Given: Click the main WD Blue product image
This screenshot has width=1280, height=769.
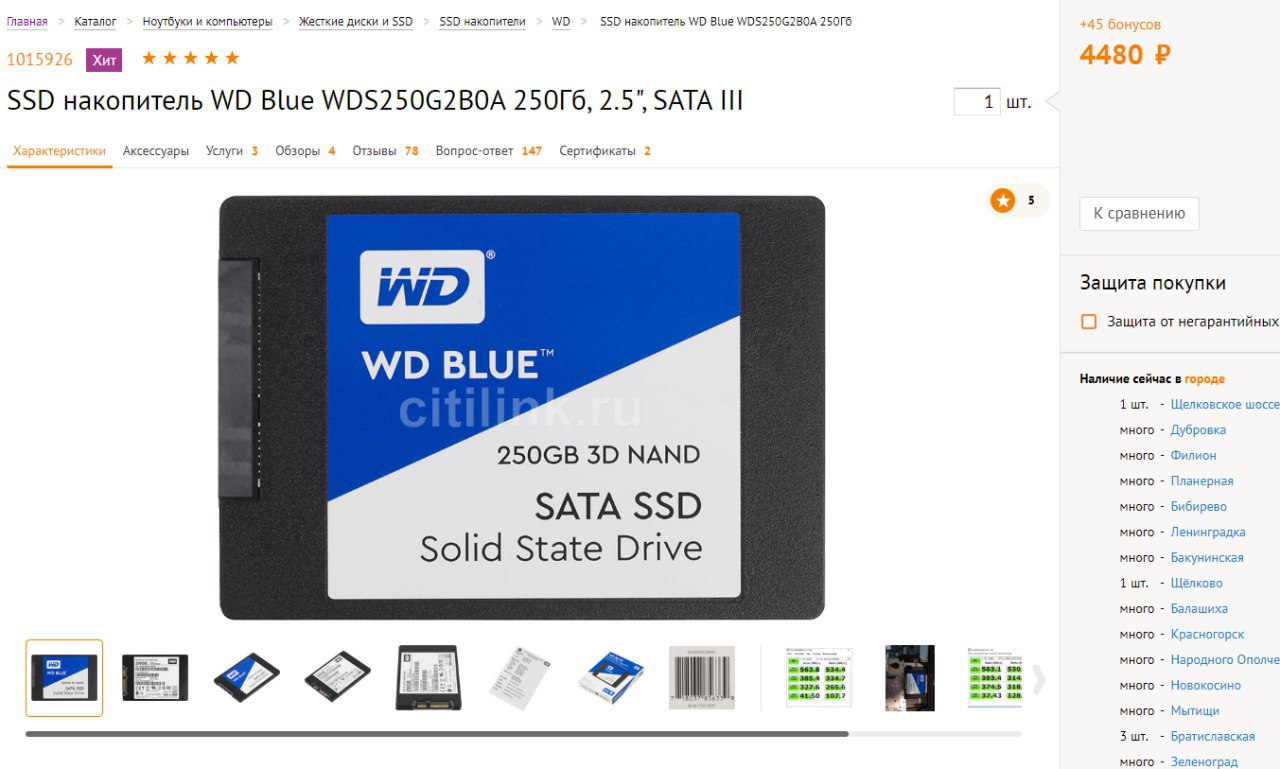Looking at the screenshot, I should pos(522,407).
